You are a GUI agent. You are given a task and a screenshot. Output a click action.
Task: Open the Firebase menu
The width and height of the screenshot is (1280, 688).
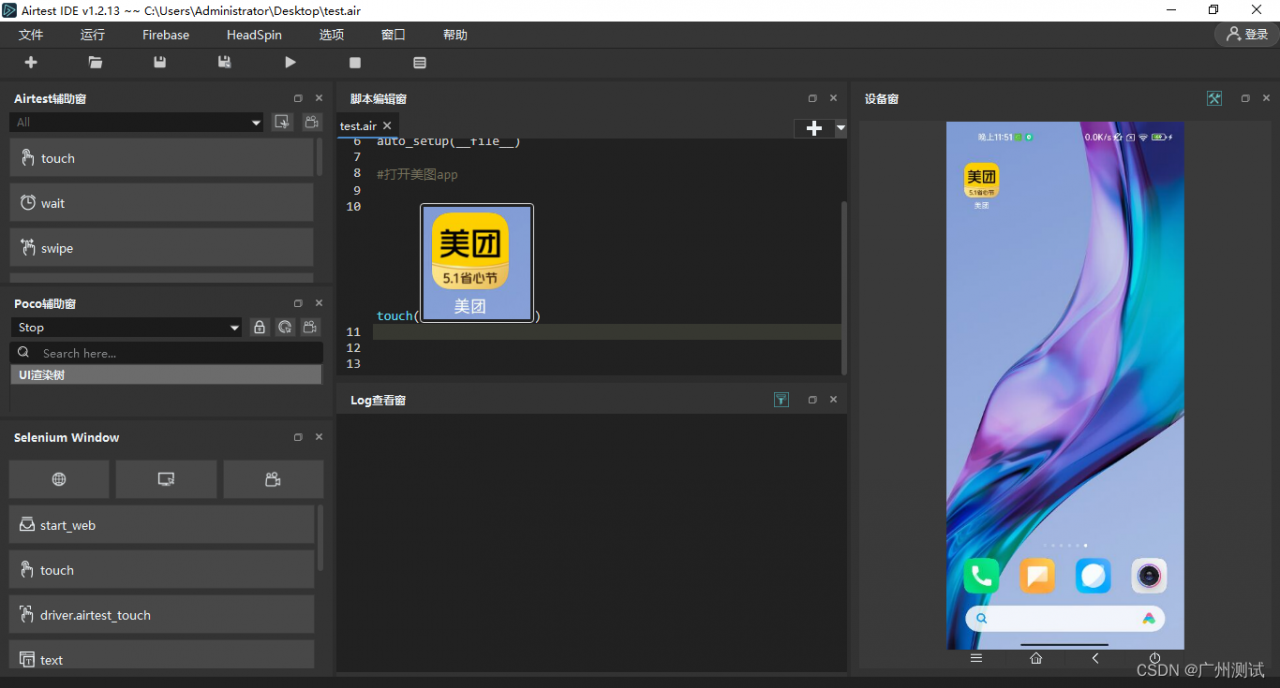(165, 34)
